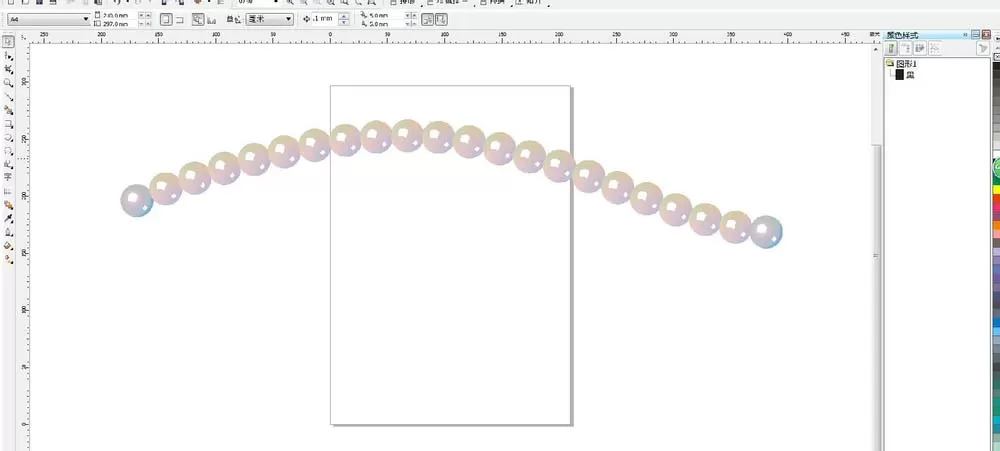1000x451 pixels.
Task: Select the Freehand drawing tool
Action: (x=9, y=96)
